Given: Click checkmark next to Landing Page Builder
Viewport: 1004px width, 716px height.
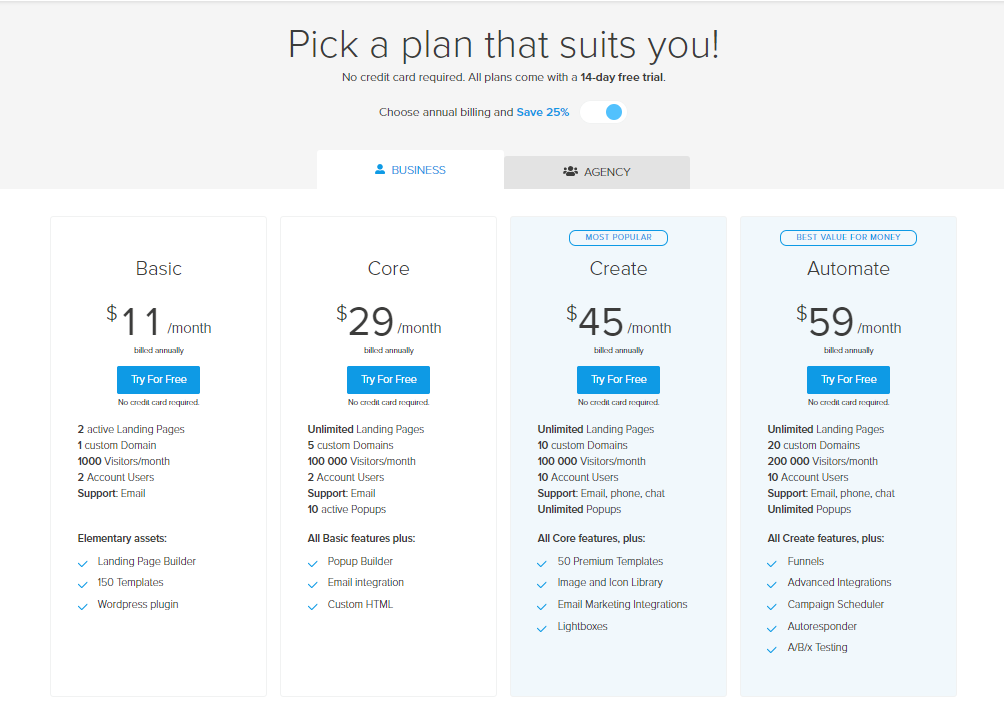Looking at the screenshot, I should (x=83, y=564).
